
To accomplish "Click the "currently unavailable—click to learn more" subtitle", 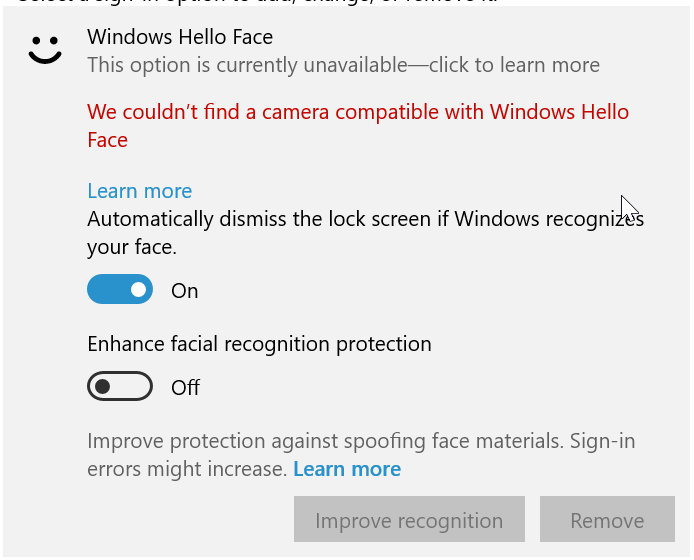I will pos(343,66).
